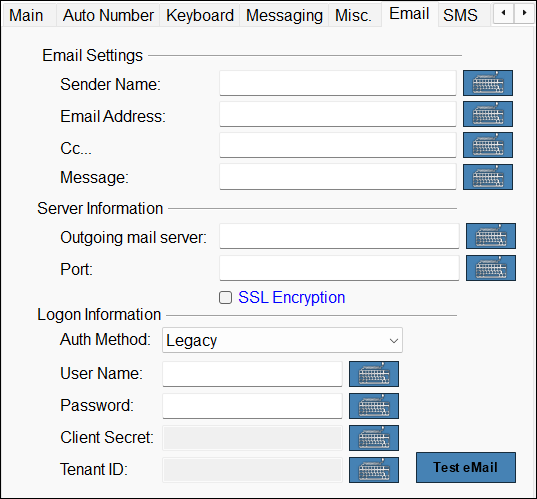Focus the Port input field
Screen dimensions: 537x499
coord(339,268)
